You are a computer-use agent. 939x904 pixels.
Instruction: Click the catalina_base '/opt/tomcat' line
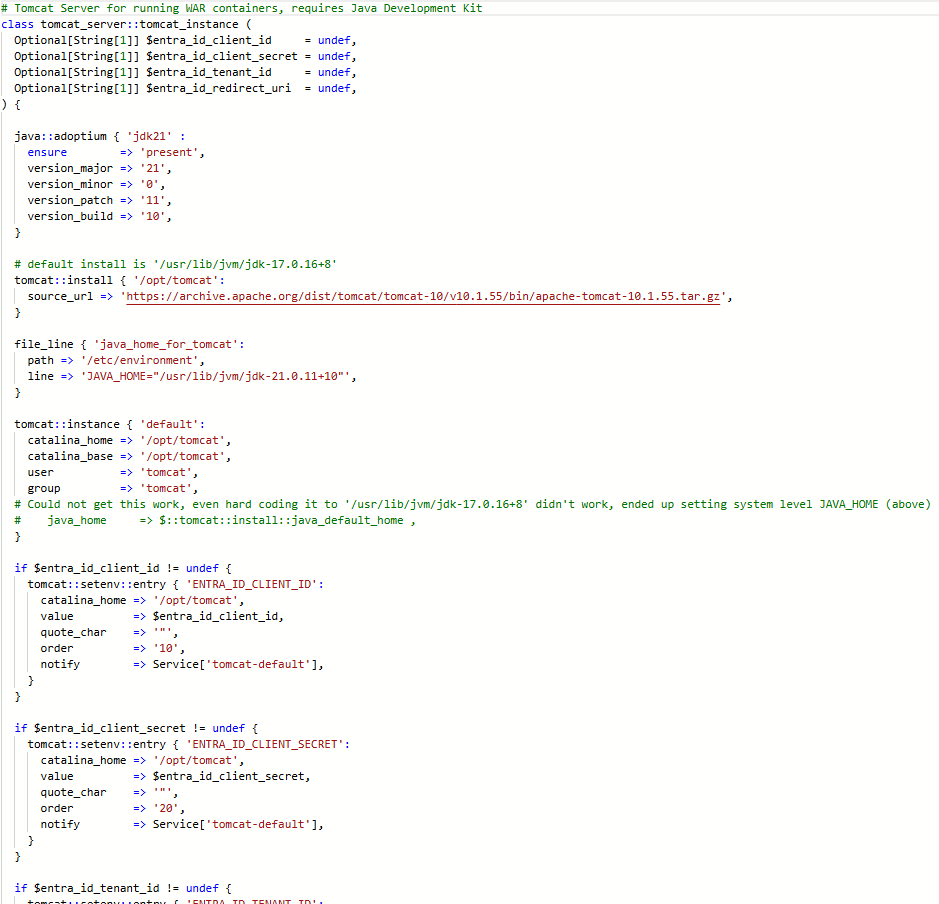pos(129,456)
